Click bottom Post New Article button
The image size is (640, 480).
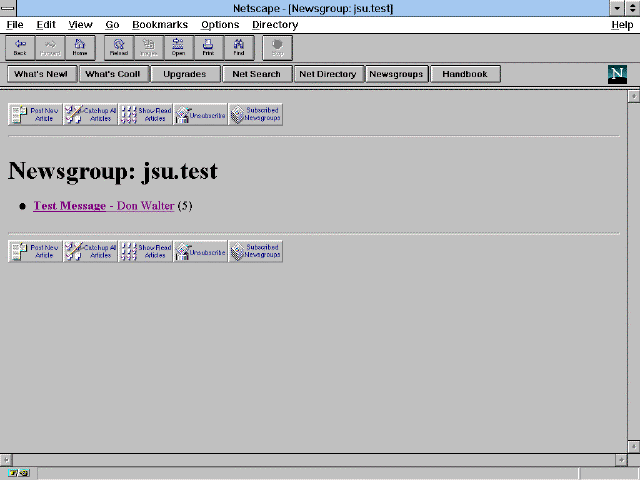(x=35, y=251)
